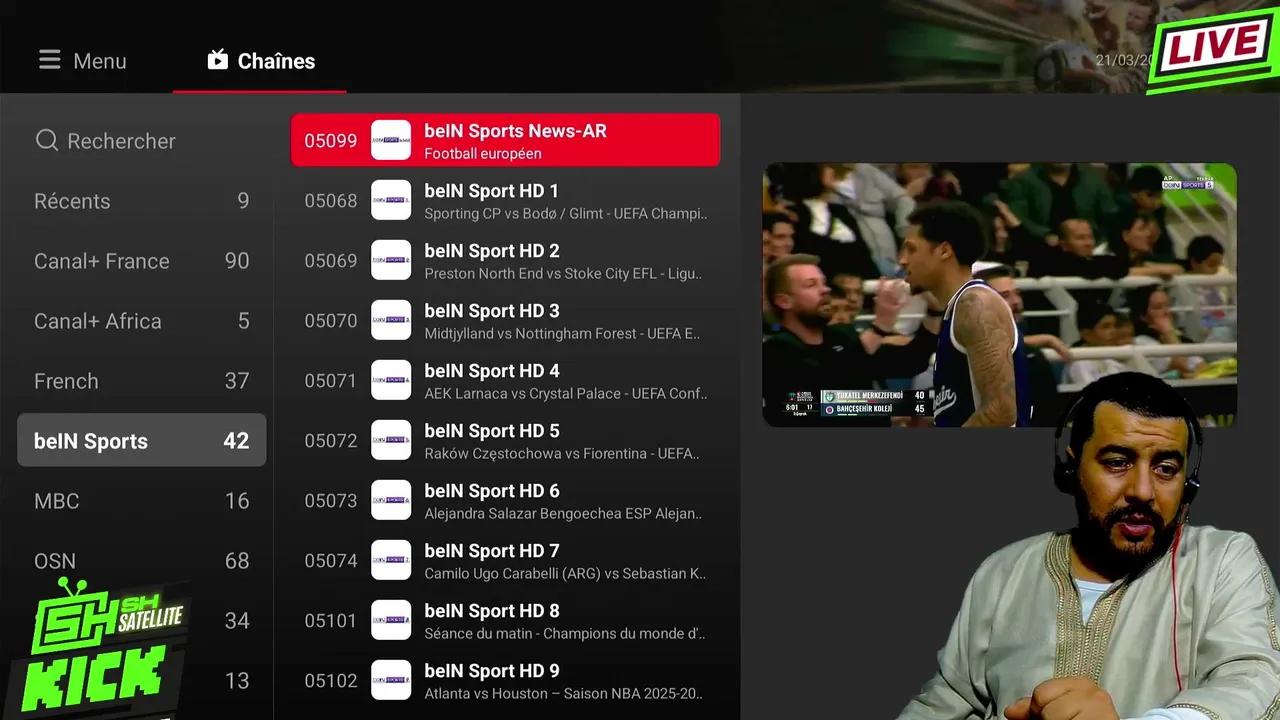Screen dimensions: 1280x720
Task: Click beIN Sports News-AR channel logo
Action: pos(391,140)
